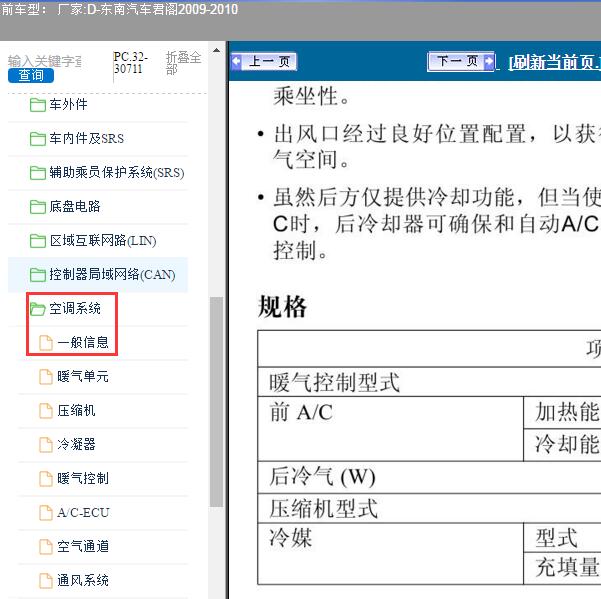Click the document icon beside A/C-ECU
Screen dimensions: 601x599
point(46,513)
